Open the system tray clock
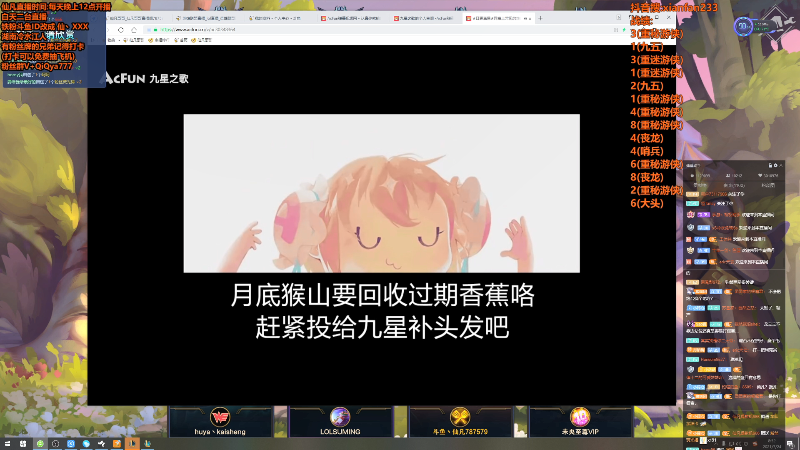 (x=771, y=444)
